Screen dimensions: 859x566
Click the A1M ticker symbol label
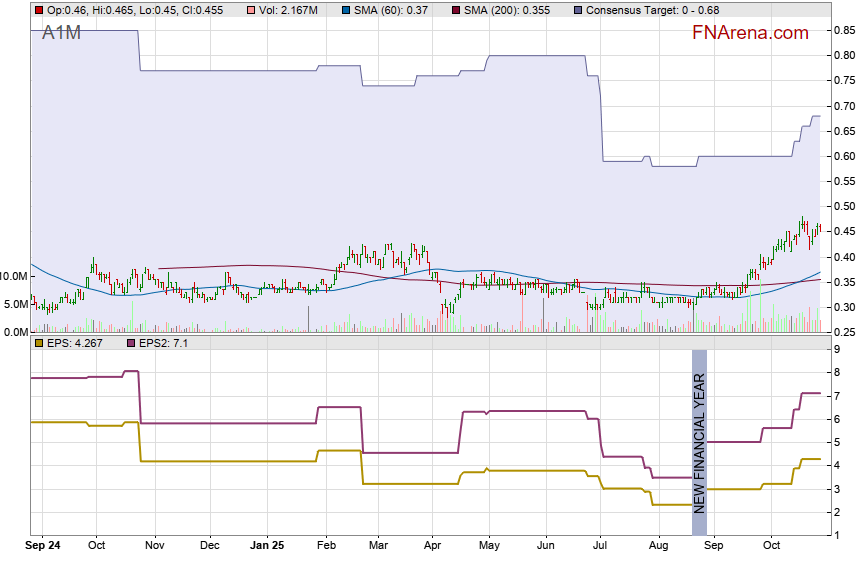coord(61,33)
